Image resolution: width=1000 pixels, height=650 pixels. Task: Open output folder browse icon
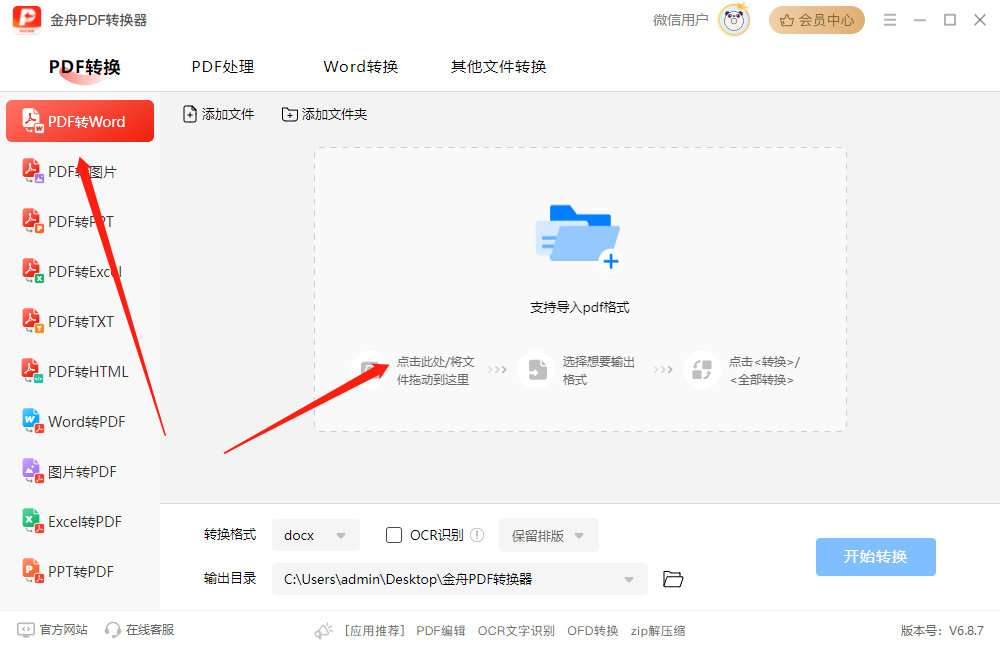[x=673, y=579]
